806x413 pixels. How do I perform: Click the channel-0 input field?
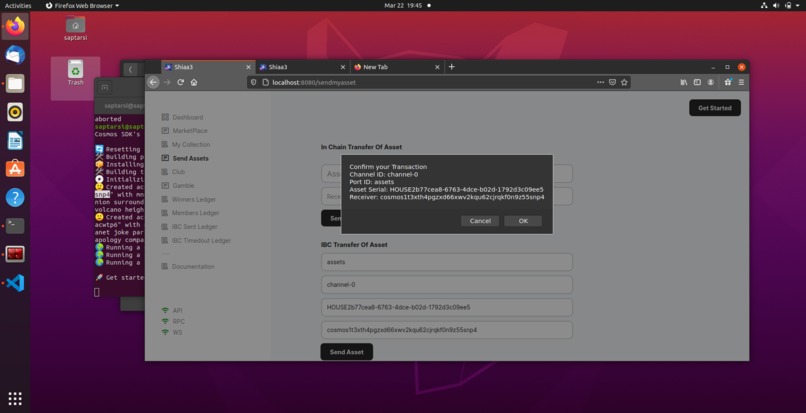[447, 284]
